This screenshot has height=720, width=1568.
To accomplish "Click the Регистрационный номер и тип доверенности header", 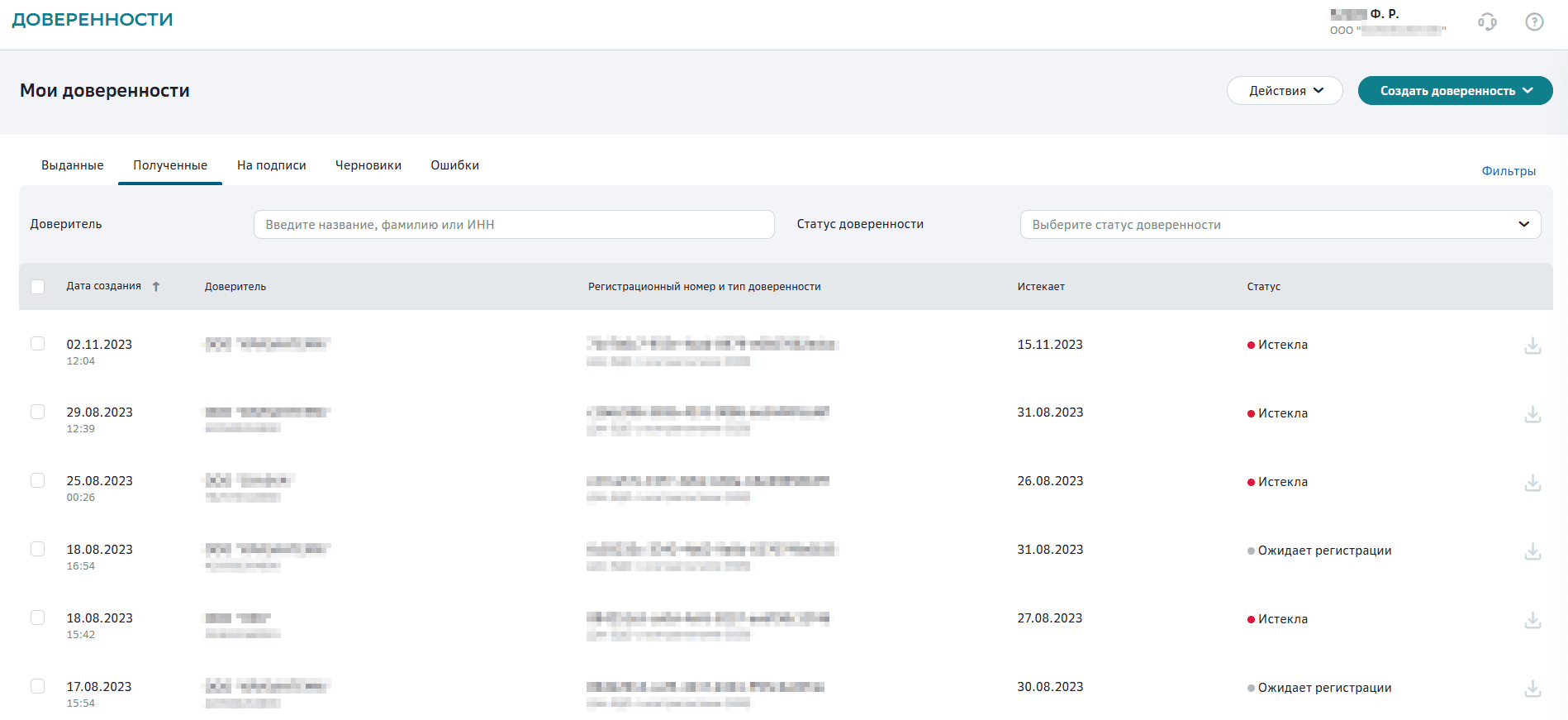I will (705, 287).
